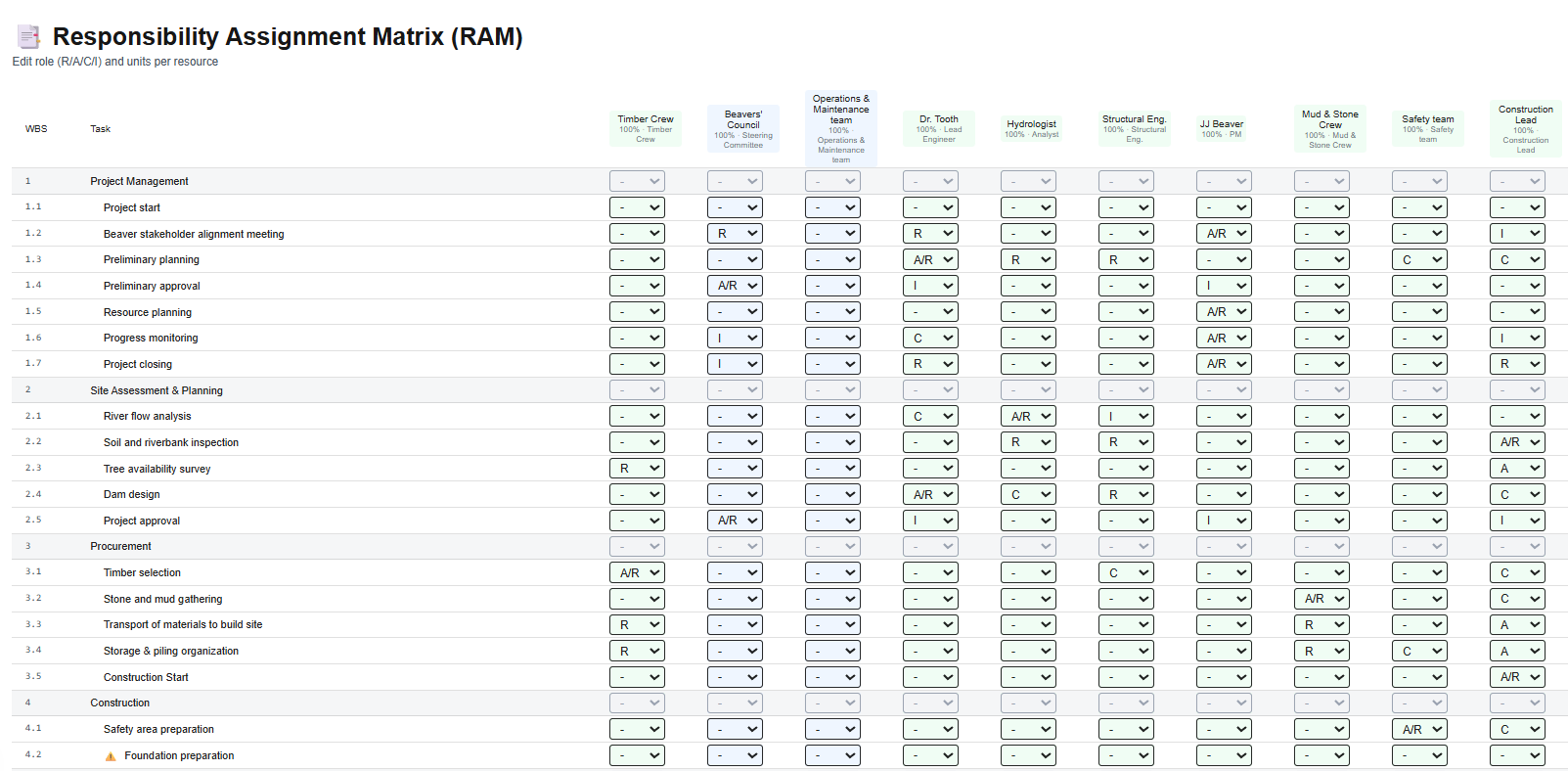Open Dr. Tooth role dropdown for Dam design

[x=929, y=495]
